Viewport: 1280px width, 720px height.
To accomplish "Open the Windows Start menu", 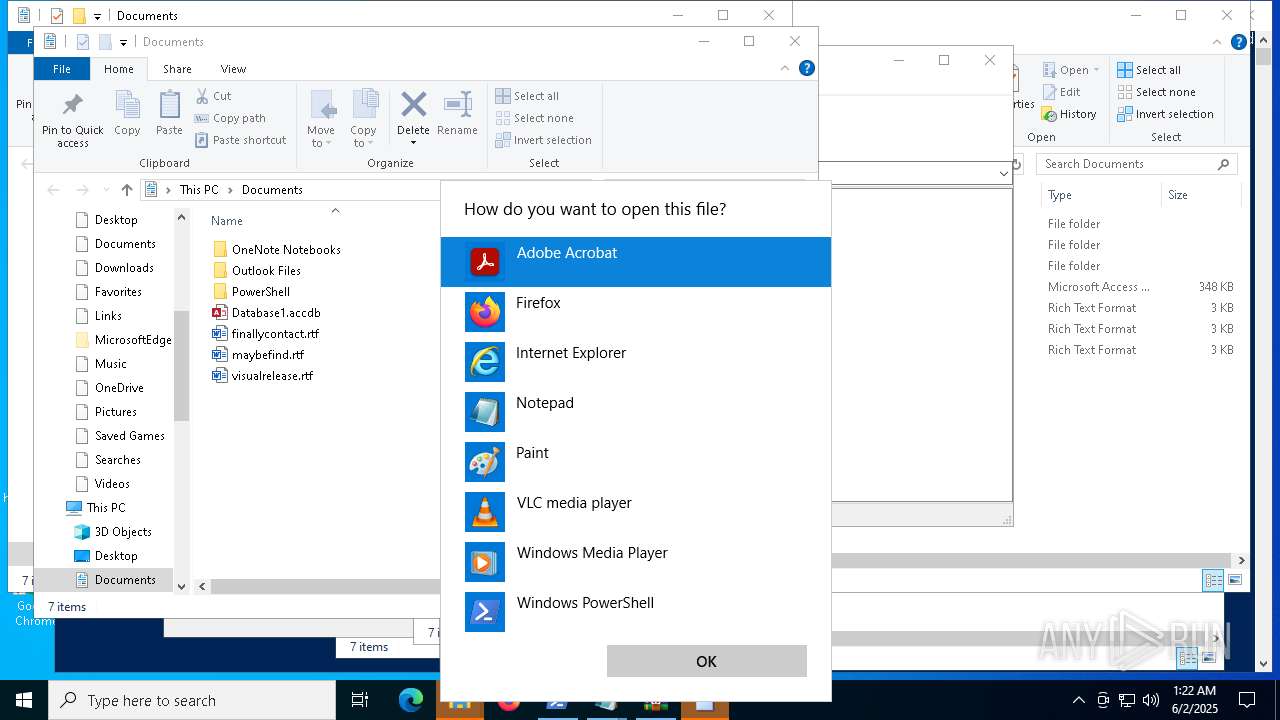I will click(x=24, y=700).
